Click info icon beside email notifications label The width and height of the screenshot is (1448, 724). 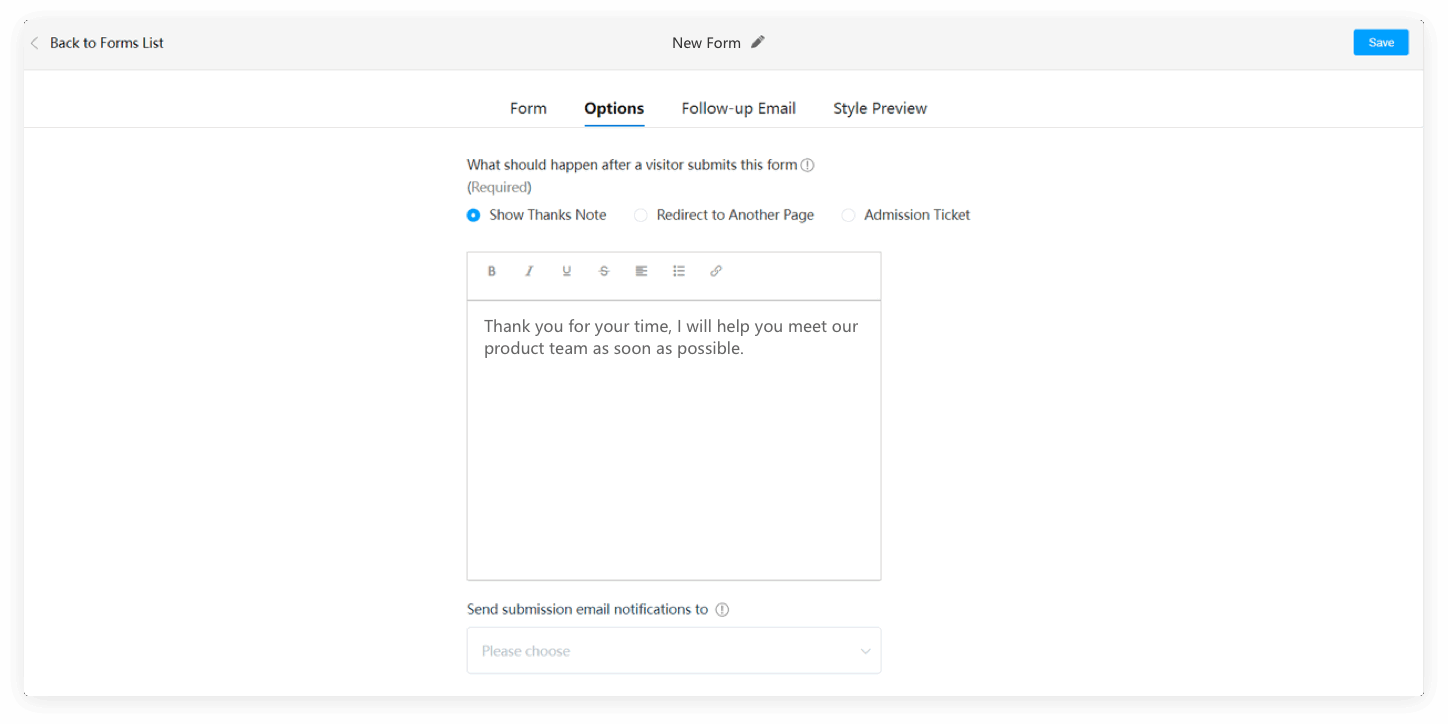(722, 610)
